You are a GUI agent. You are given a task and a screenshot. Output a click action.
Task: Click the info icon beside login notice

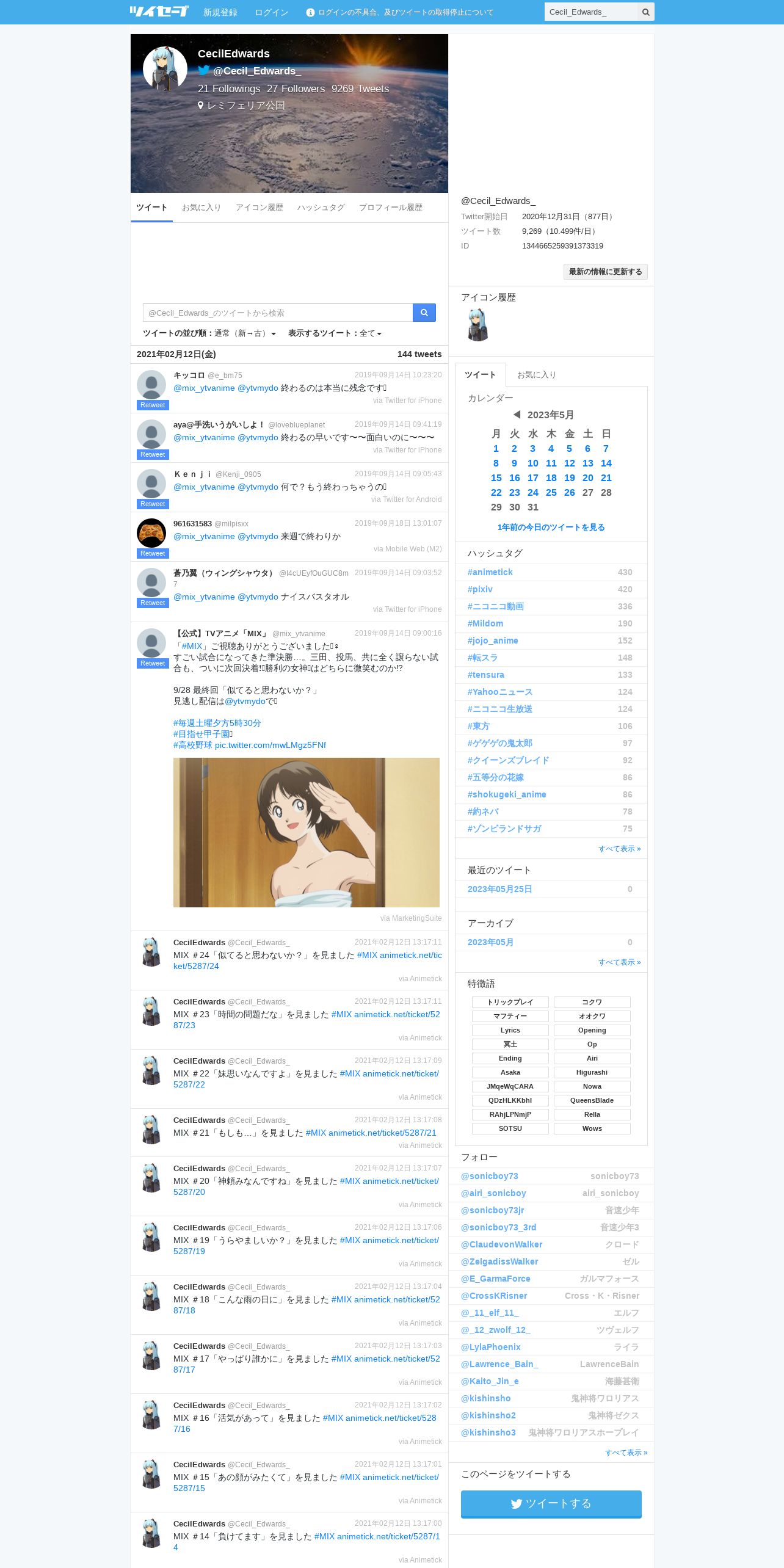(310, 12)
